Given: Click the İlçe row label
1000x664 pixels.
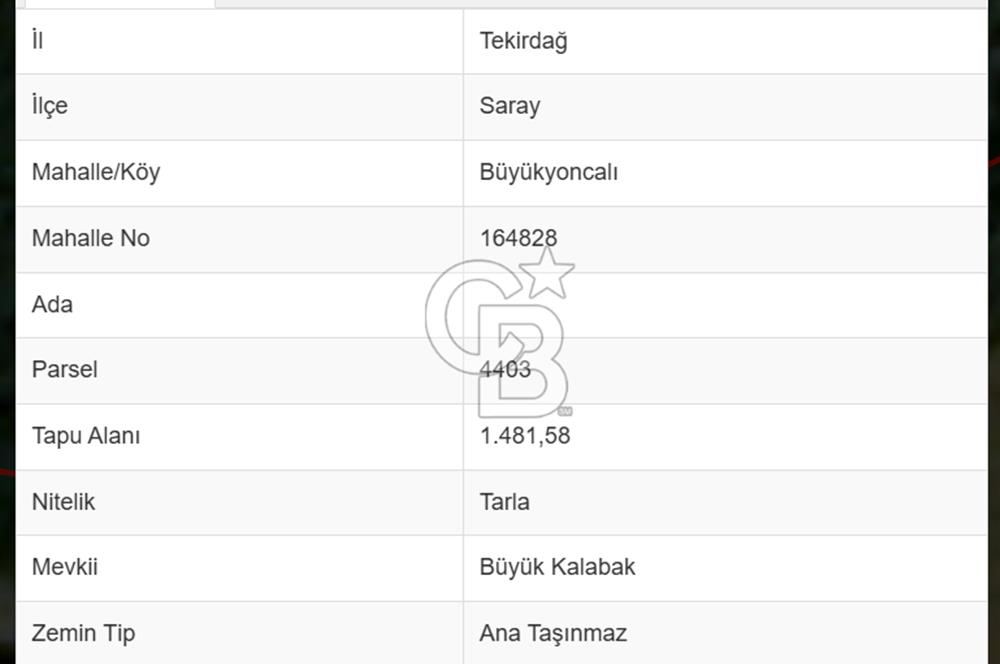Looking at the screenshot, I should click(x=50, y=106).
